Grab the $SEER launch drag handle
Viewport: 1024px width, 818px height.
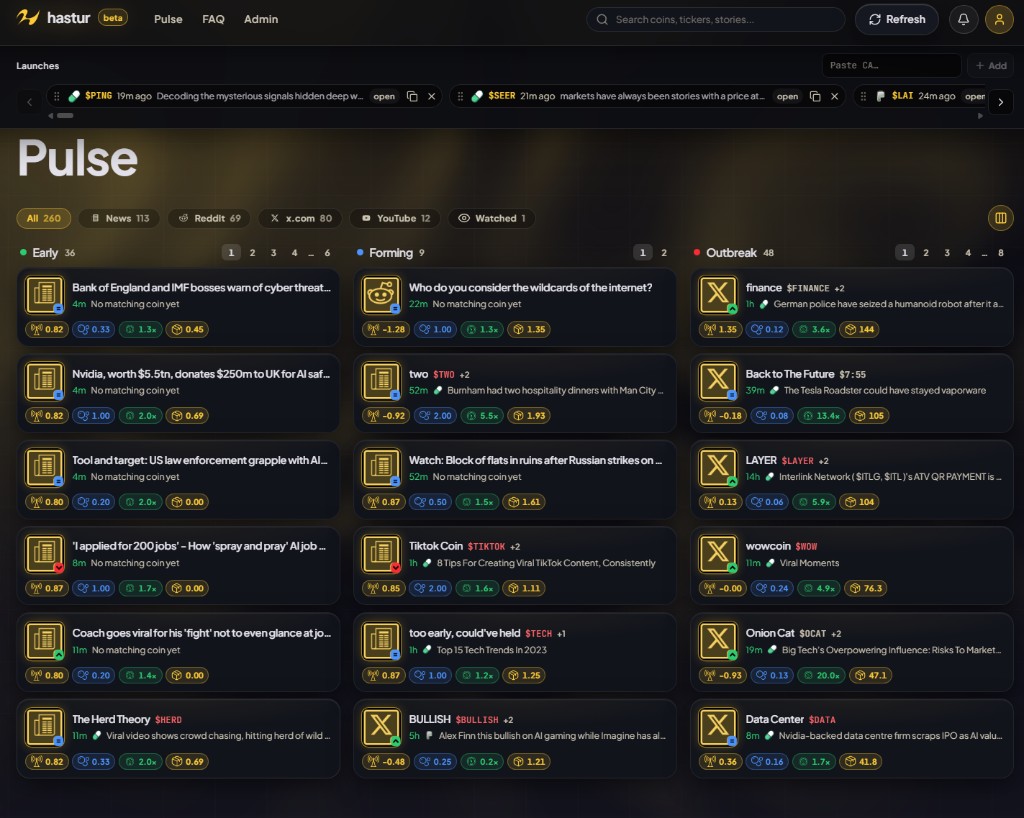tap(460, 96)
